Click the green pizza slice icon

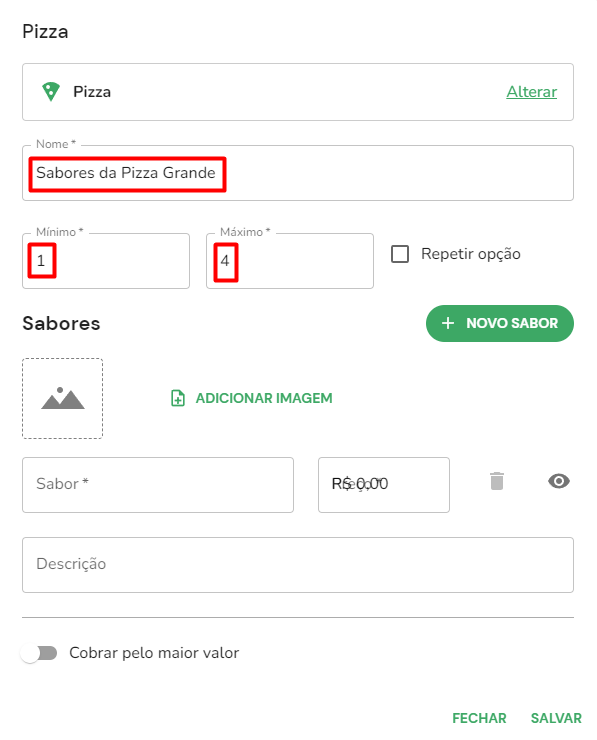(51, 92)
